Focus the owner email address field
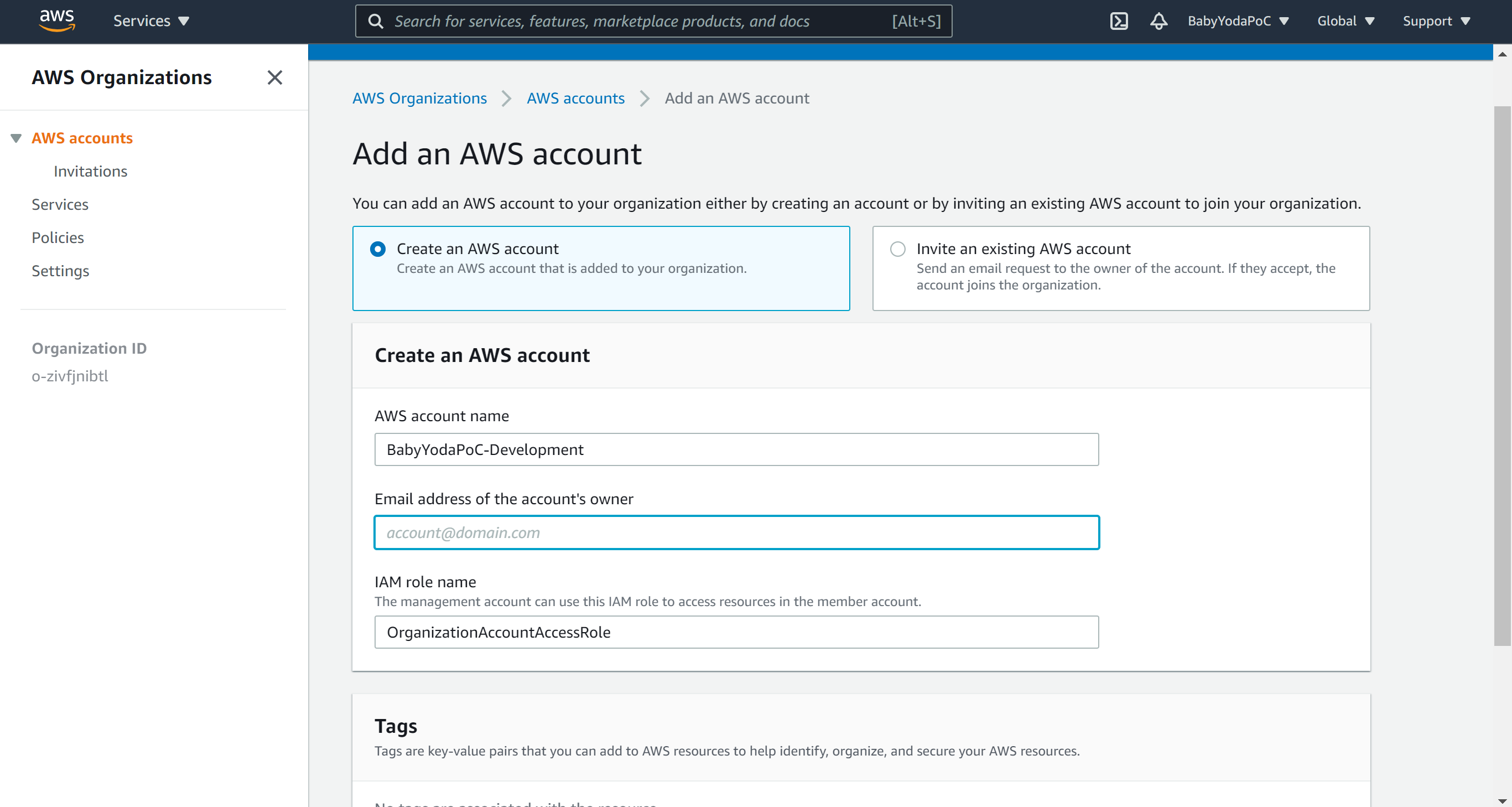The image size is (1512, 807). click(x=736, y=532)
